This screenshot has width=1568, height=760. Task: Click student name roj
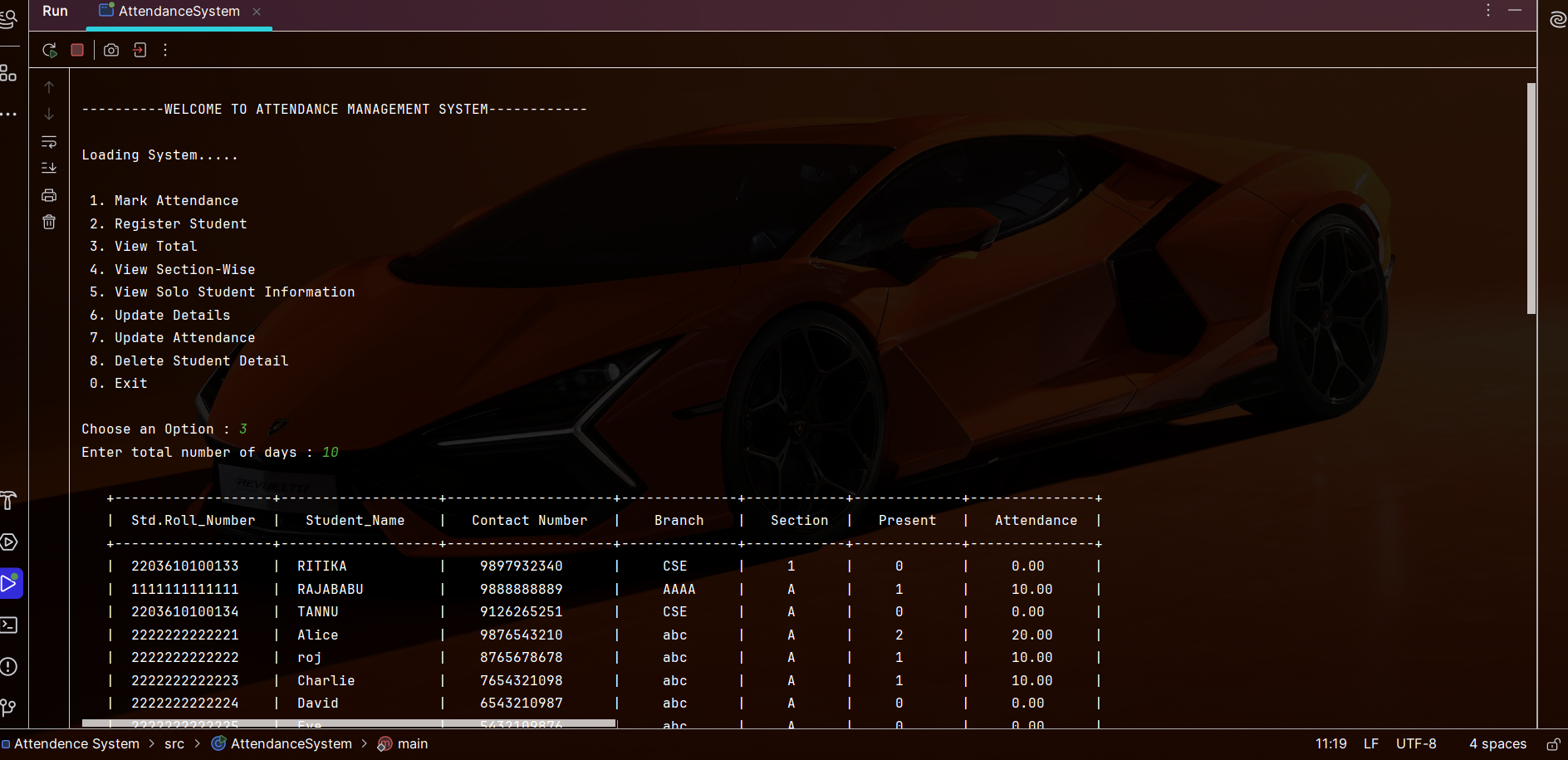click(310, 658)
